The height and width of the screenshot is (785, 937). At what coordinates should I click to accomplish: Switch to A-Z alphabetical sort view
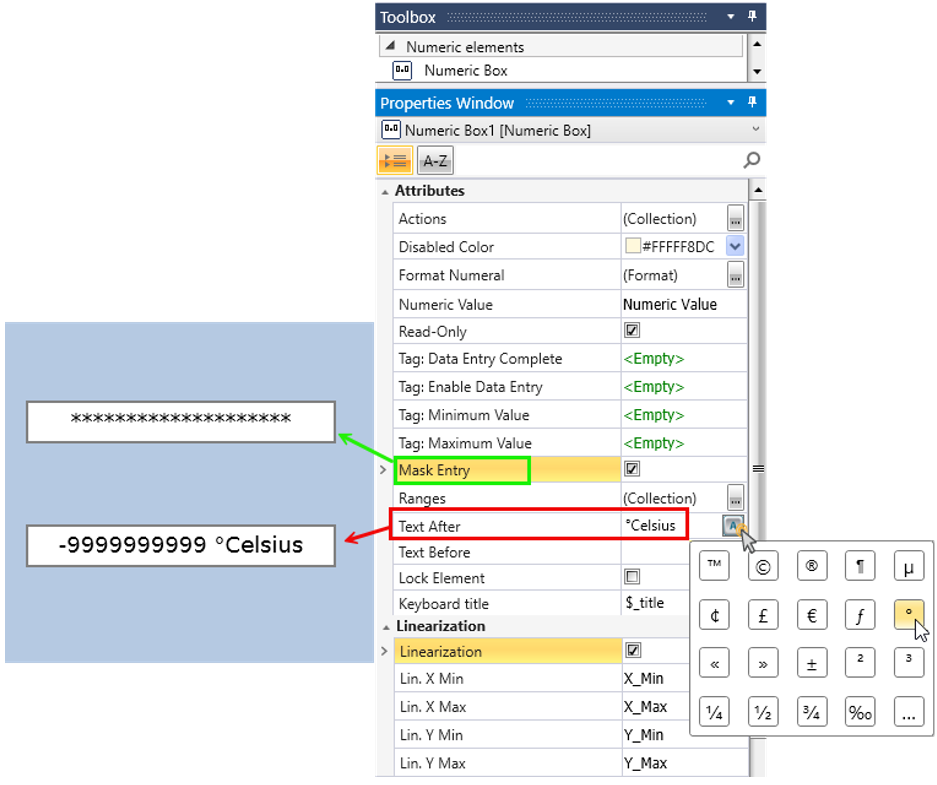435,161
